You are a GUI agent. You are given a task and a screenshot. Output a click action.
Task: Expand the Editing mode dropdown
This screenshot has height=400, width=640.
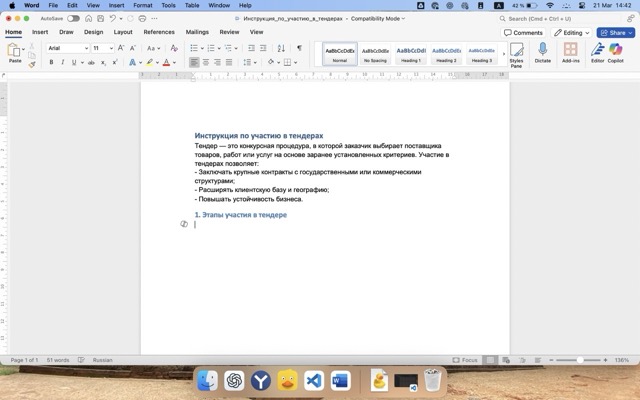pos(571,32)
